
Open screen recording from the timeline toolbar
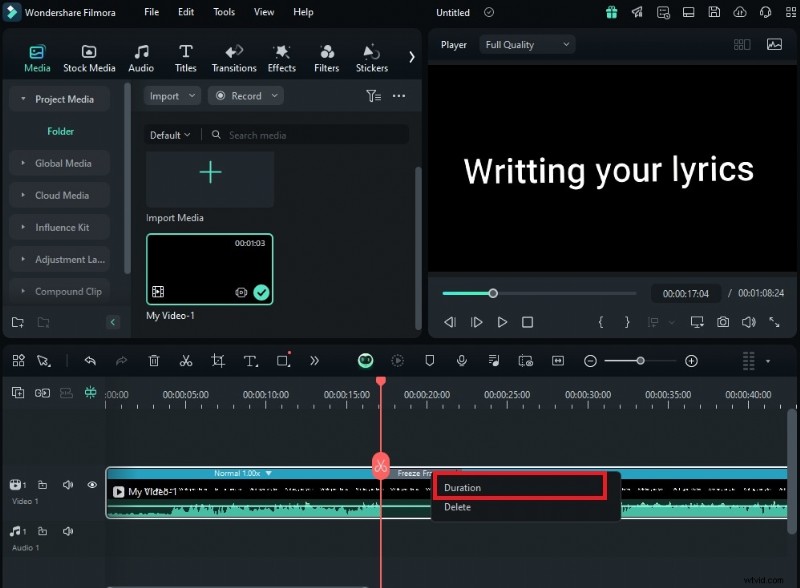point(525,361)
